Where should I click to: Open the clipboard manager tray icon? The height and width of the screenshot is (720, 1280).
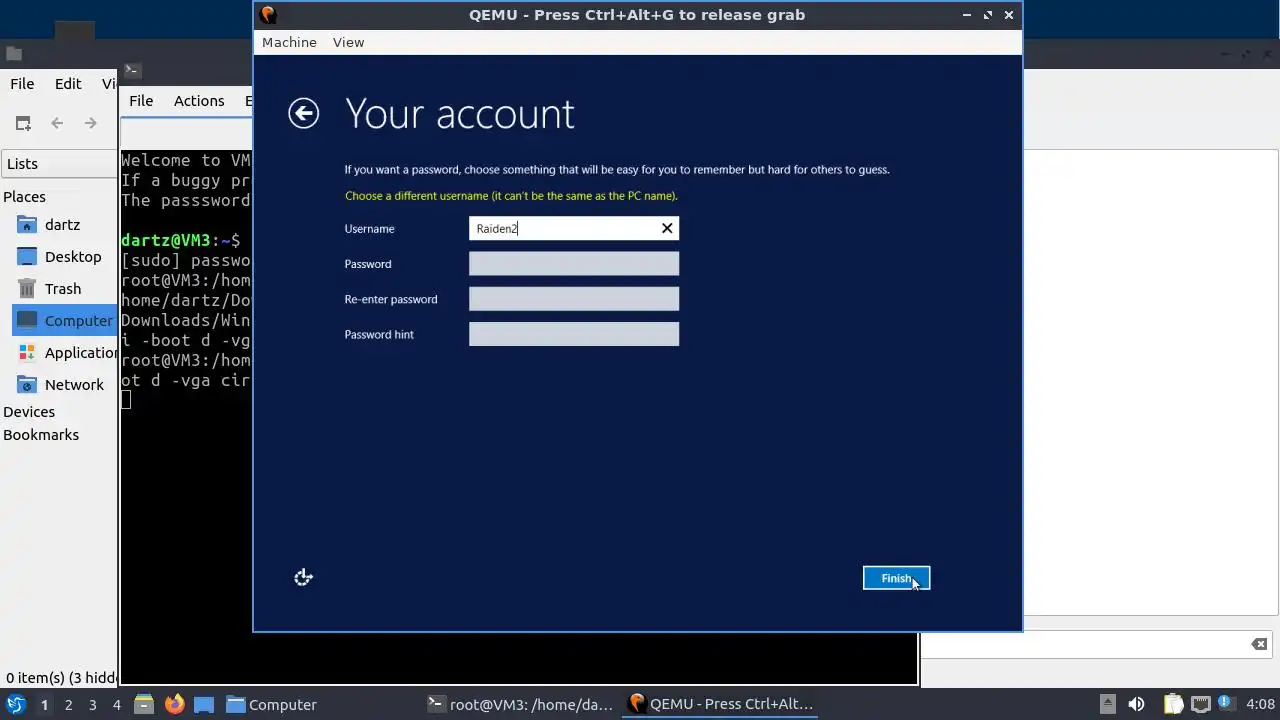[x=1173, y=704]
